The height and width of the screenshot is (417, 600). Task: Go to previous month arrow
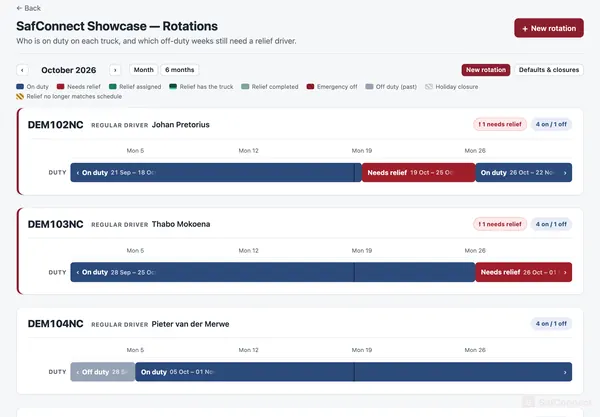tap(22, 70)
